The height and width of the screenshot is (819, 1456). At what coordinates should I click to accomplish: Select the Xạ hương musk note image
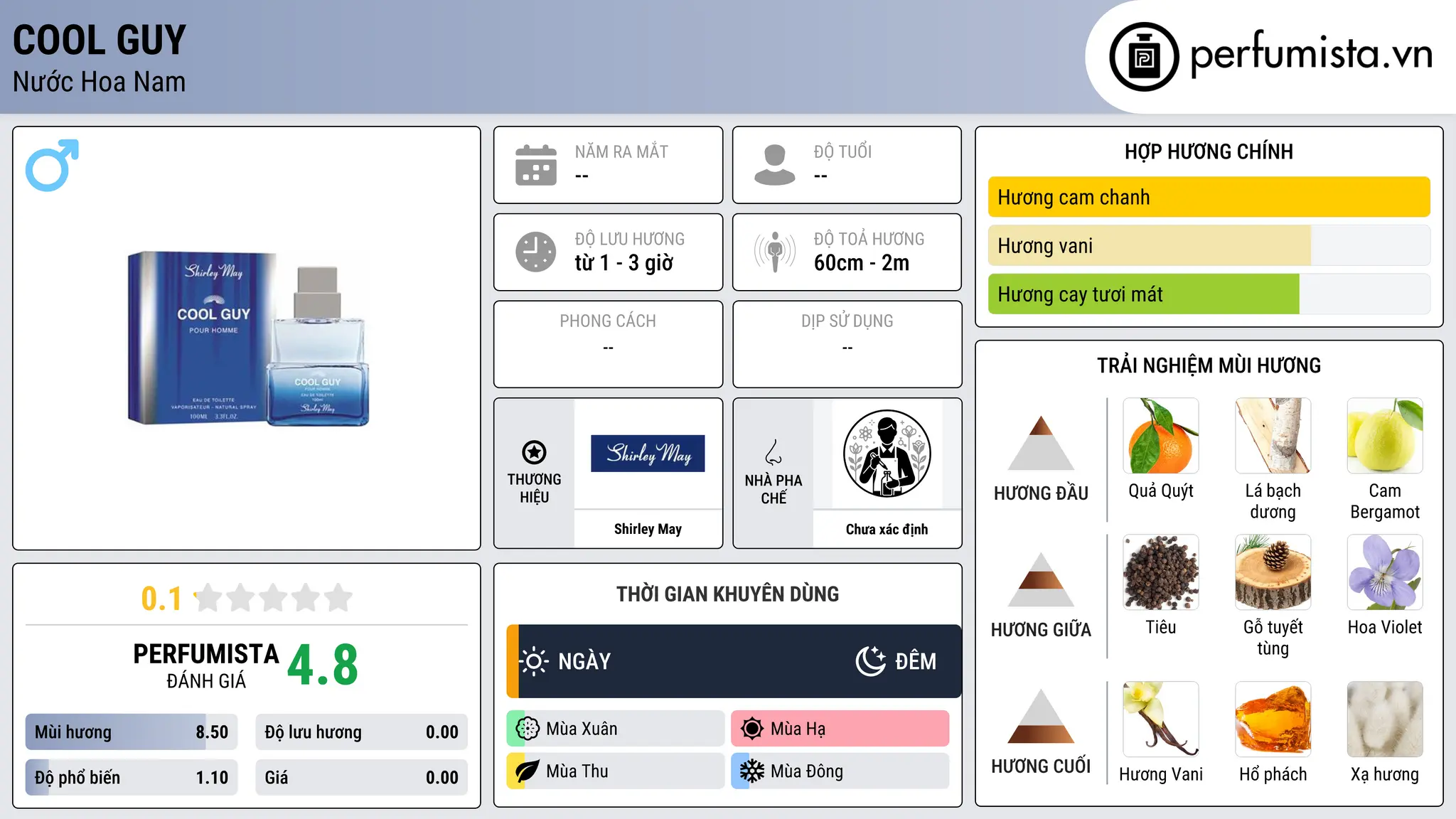[x=1385, y=719]
